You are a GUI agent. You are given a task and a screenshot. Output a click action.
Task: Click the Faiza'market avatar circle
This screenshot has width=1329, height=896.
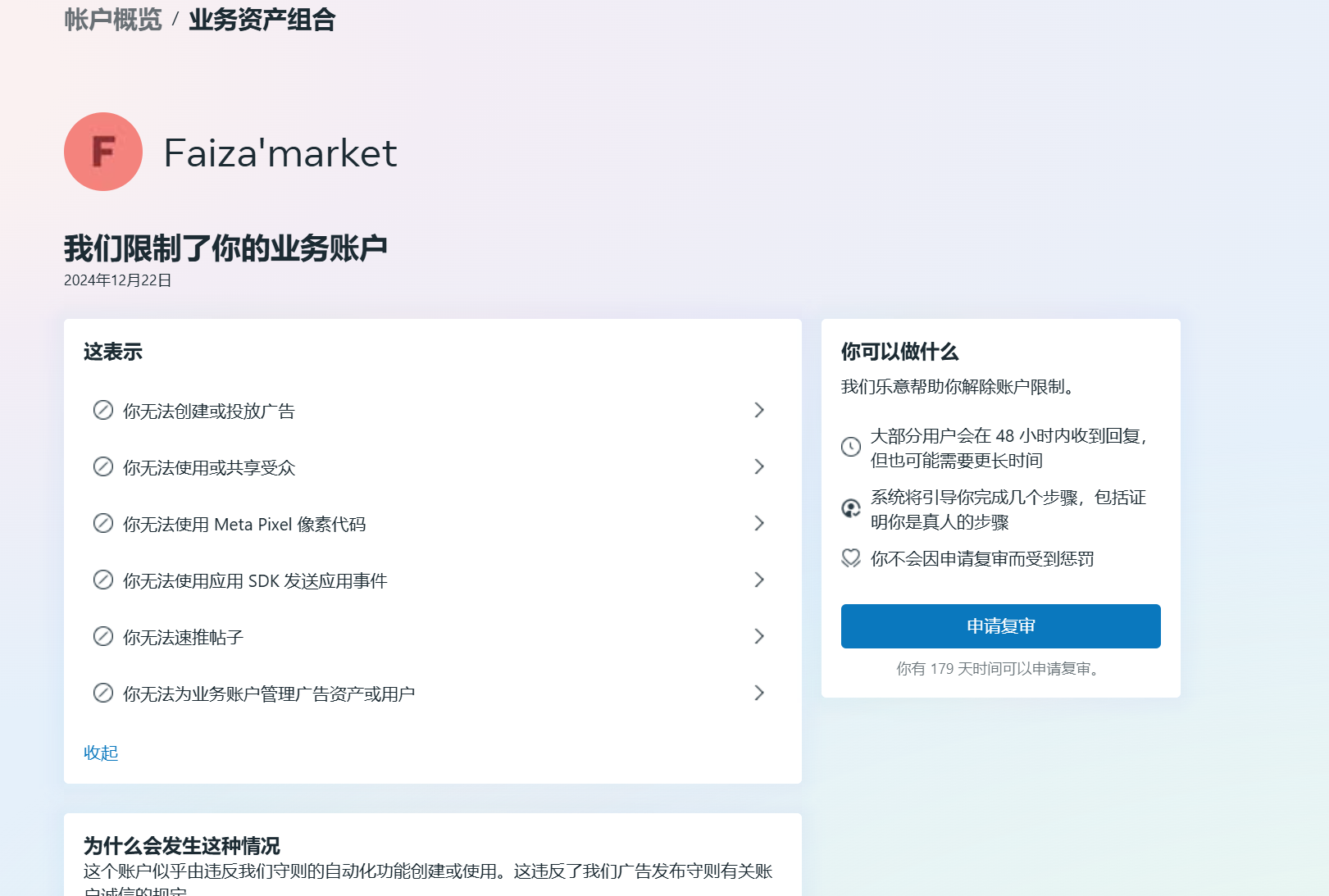point(103,152)
